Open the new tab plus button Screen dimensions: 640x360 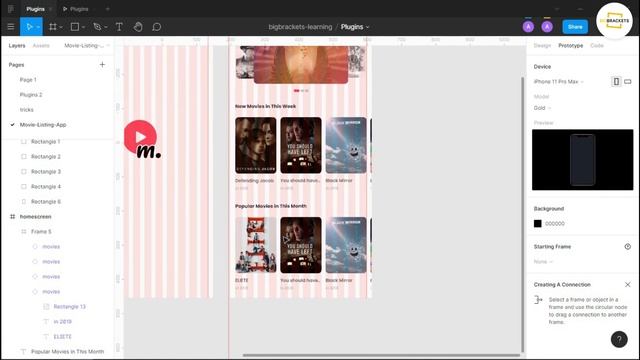point(108,9)
